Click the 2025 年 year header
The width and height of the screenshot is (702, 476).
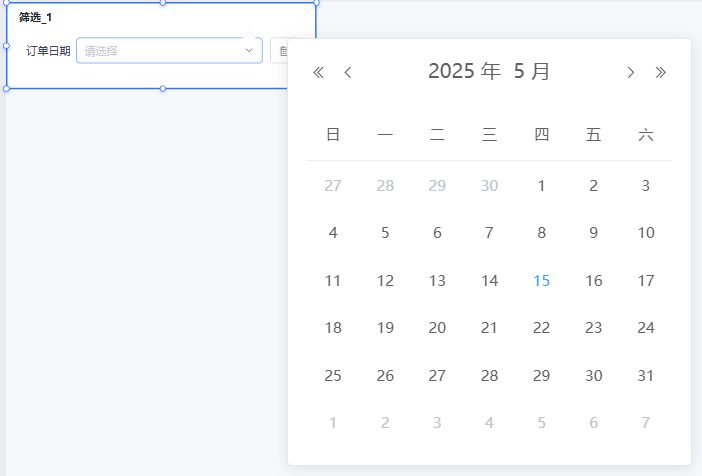pos(464,71)
